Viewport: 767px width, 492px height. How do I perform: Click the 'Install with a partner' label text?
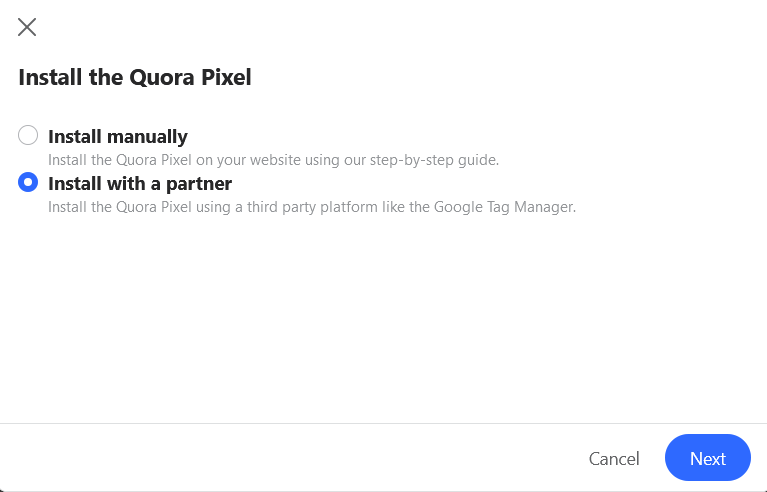click(x=140, y=183)
